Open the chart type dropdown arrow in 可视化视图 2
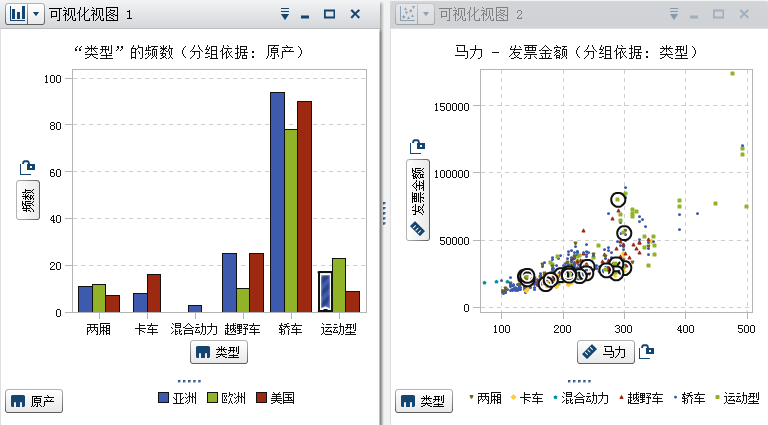The height and width of the screenshot is (425, 768). [x=426, y=14]
